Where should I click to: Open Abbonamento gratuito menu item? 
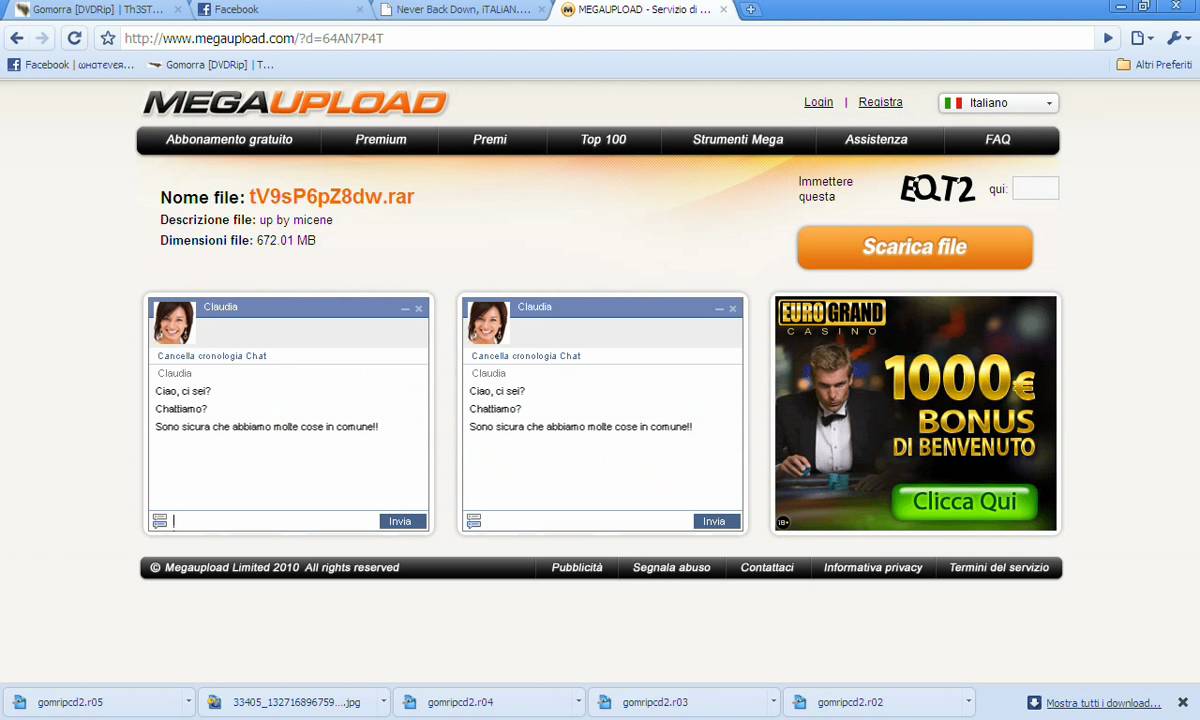click(x=229, y=140)
